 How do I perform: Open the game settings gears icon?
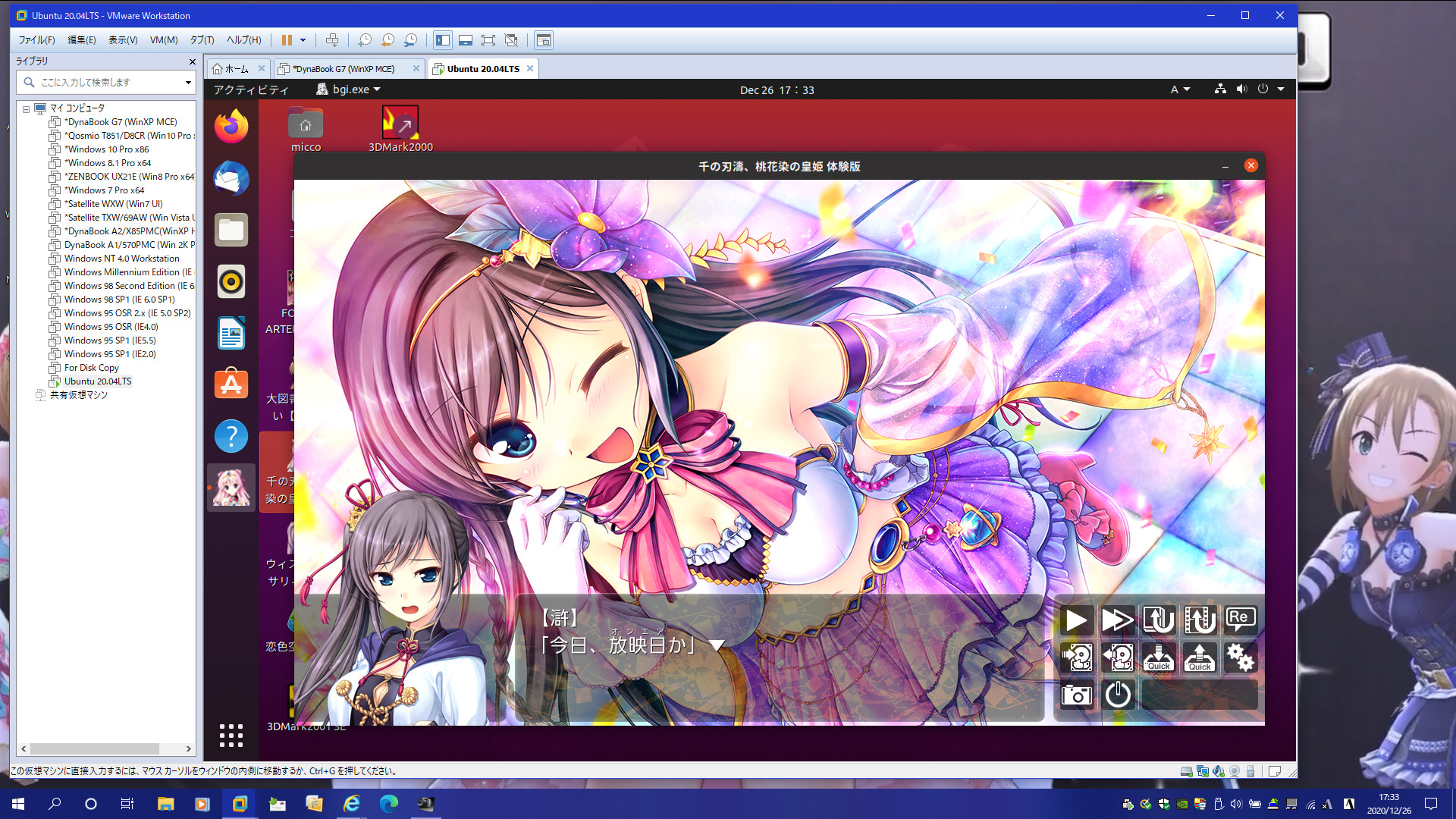(x=1241, y=657)
